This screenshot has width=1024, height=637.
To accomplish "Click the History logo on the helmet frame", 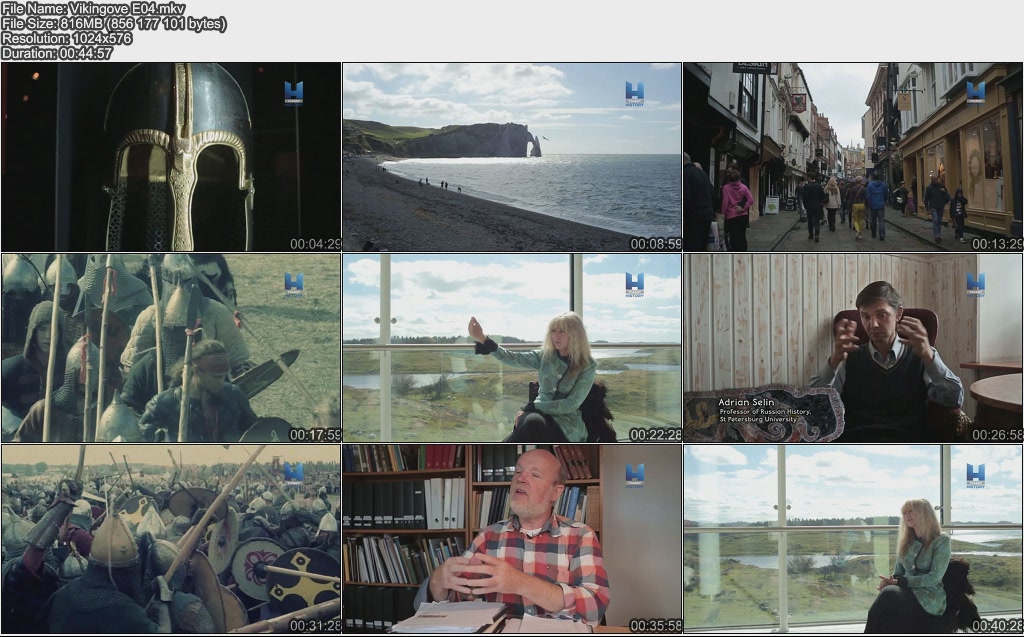I will [293, 93].
